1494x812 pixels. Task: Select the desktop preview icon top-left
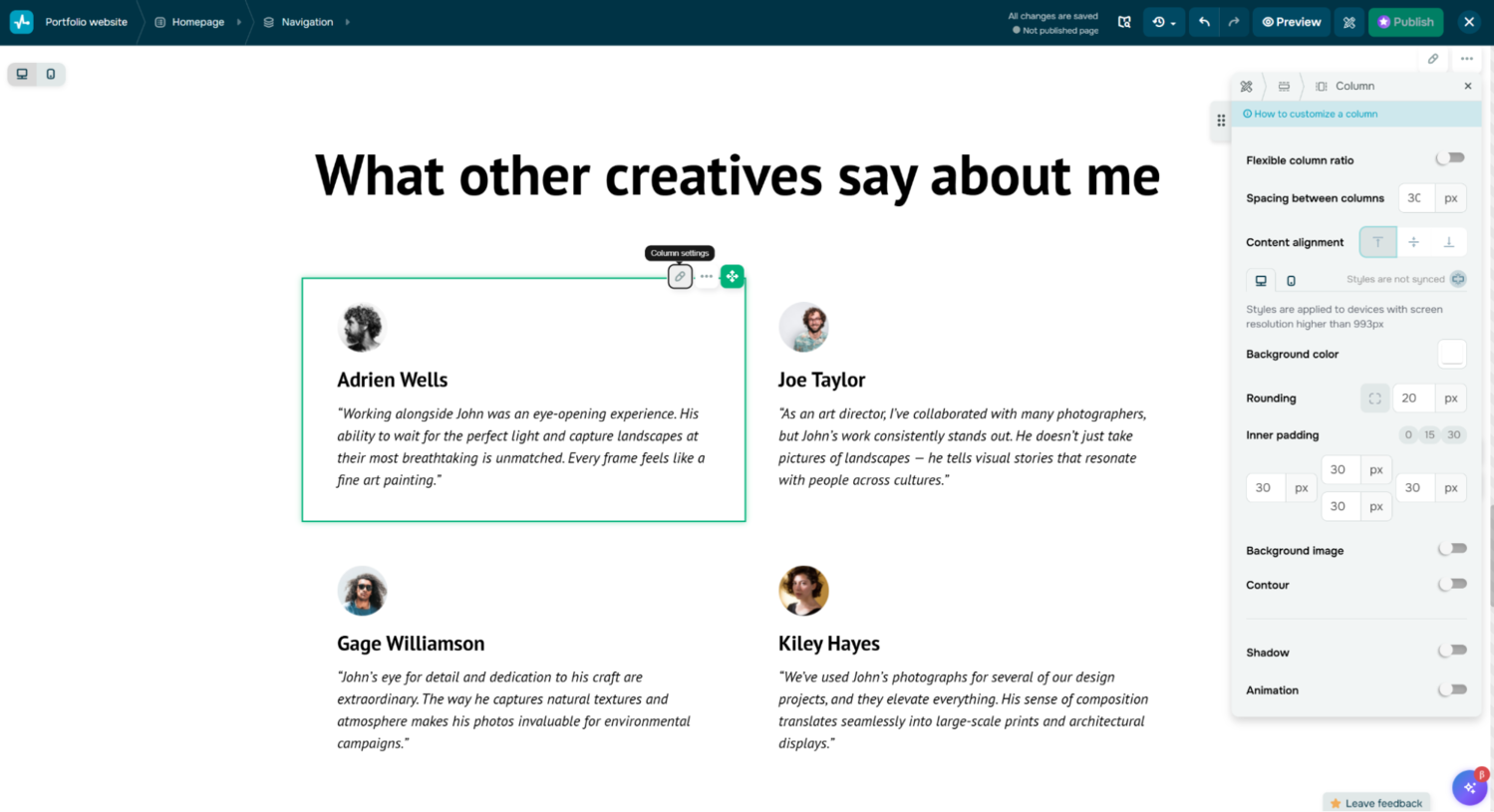(x=22, y=73)
